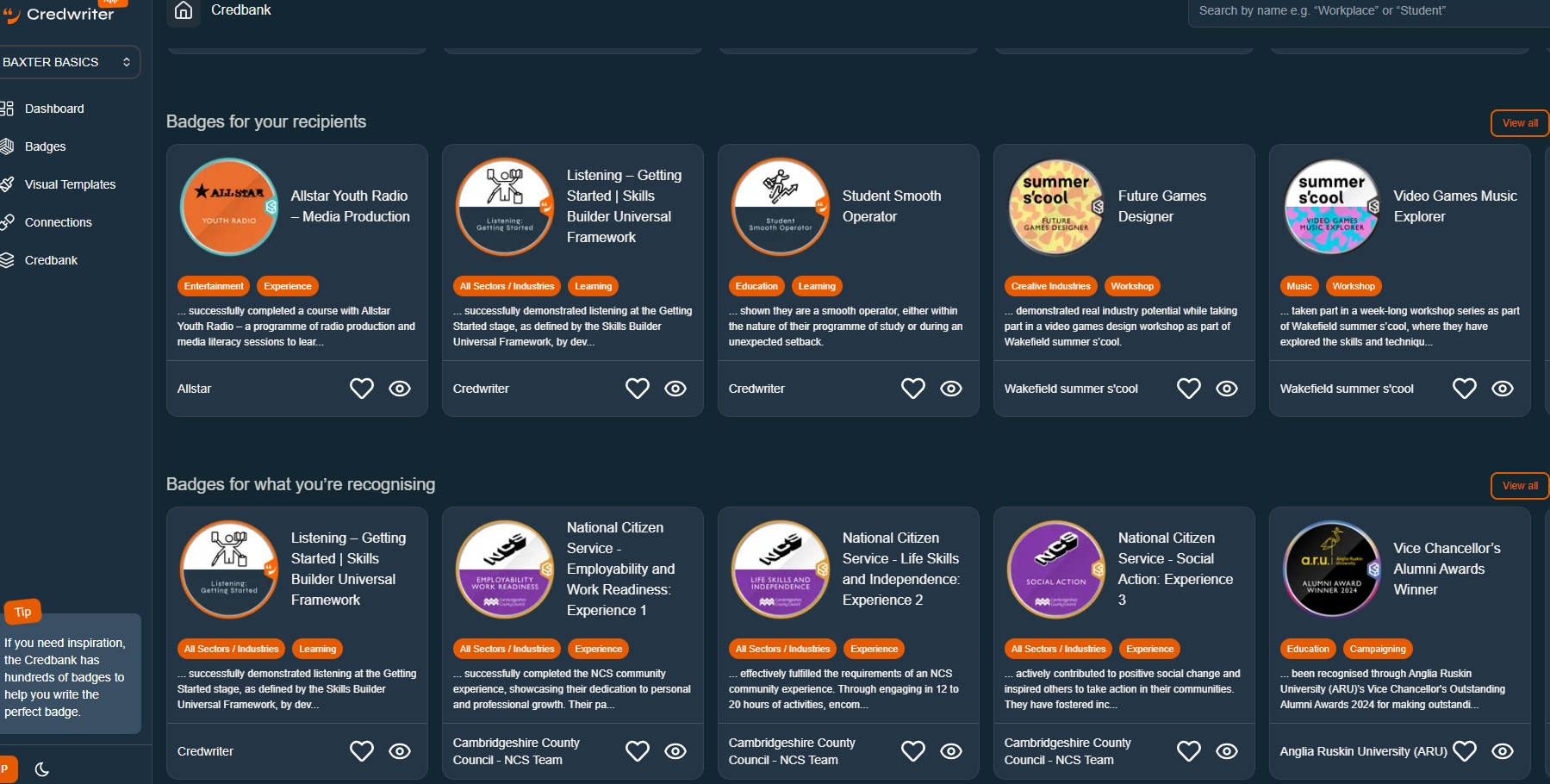Click the badge search input field
Screen dimensions: 1550x784
pyautogui.click(x=1370, y=10)
